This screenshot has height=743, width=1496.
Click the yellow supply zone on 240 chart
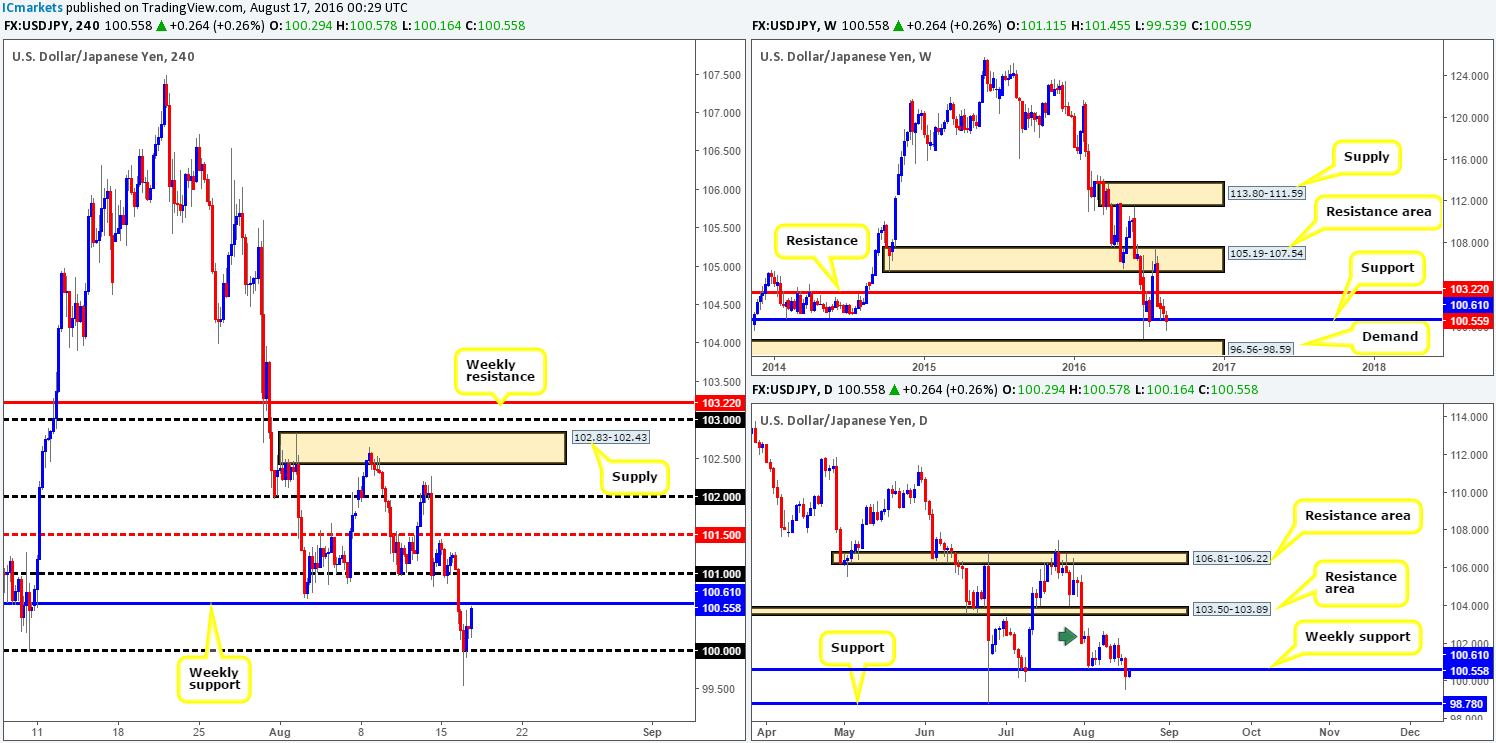(x=422, y=448)
